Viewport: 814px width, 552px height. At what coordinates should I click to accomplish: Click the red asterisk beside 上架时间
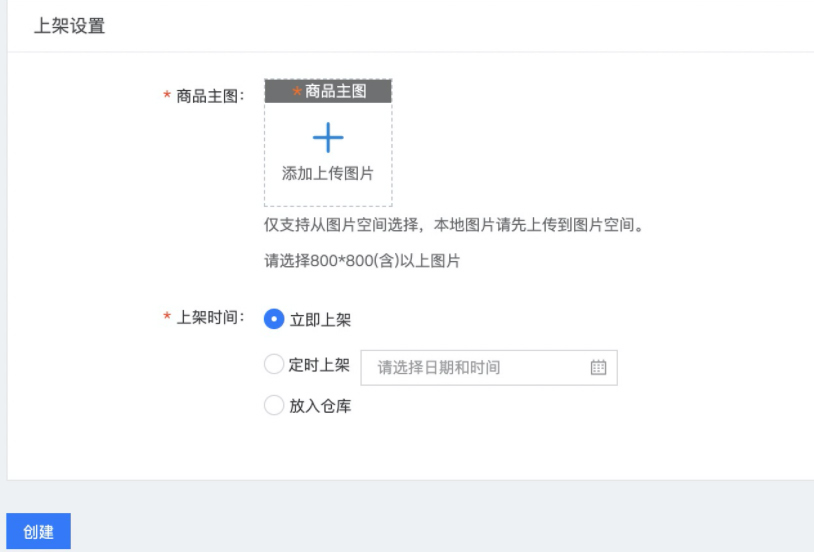(x=167, y=316)
